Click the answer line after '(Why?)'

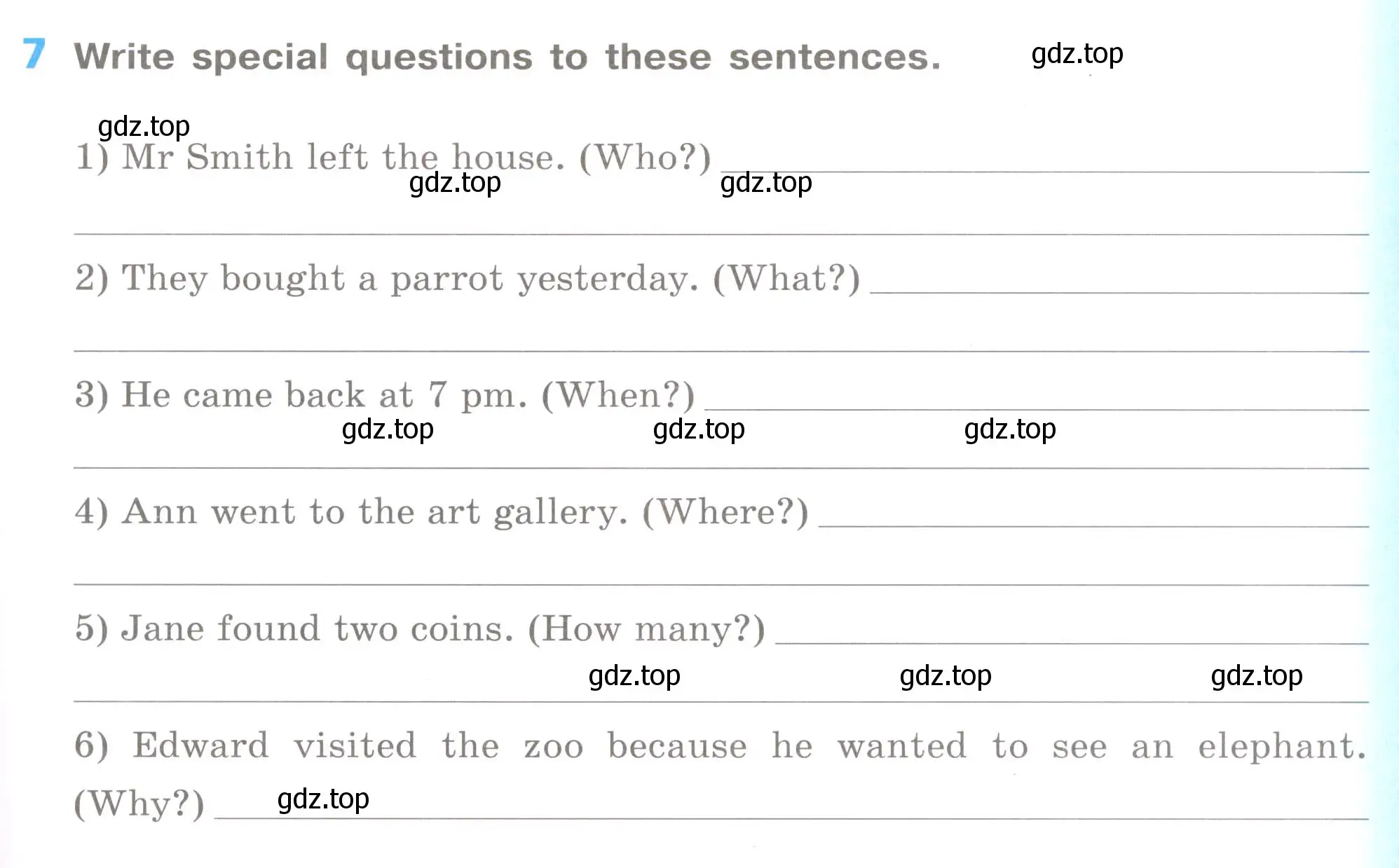[791, 818]
